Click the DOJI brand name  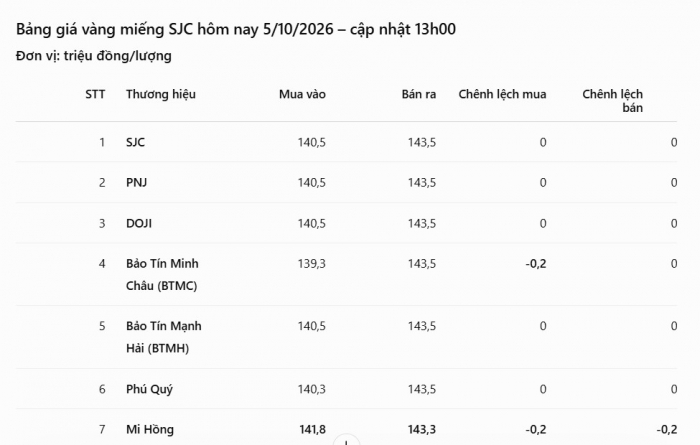click(139, 223)
